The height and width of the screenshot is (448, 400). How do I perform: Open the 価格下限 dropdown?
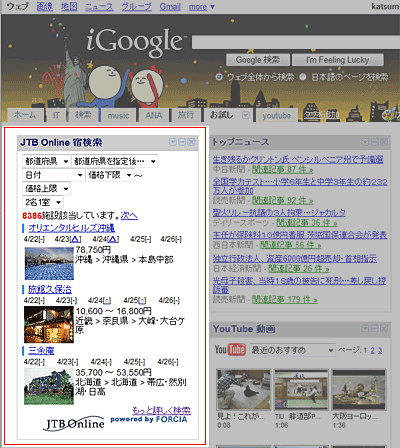coord(110,175)
